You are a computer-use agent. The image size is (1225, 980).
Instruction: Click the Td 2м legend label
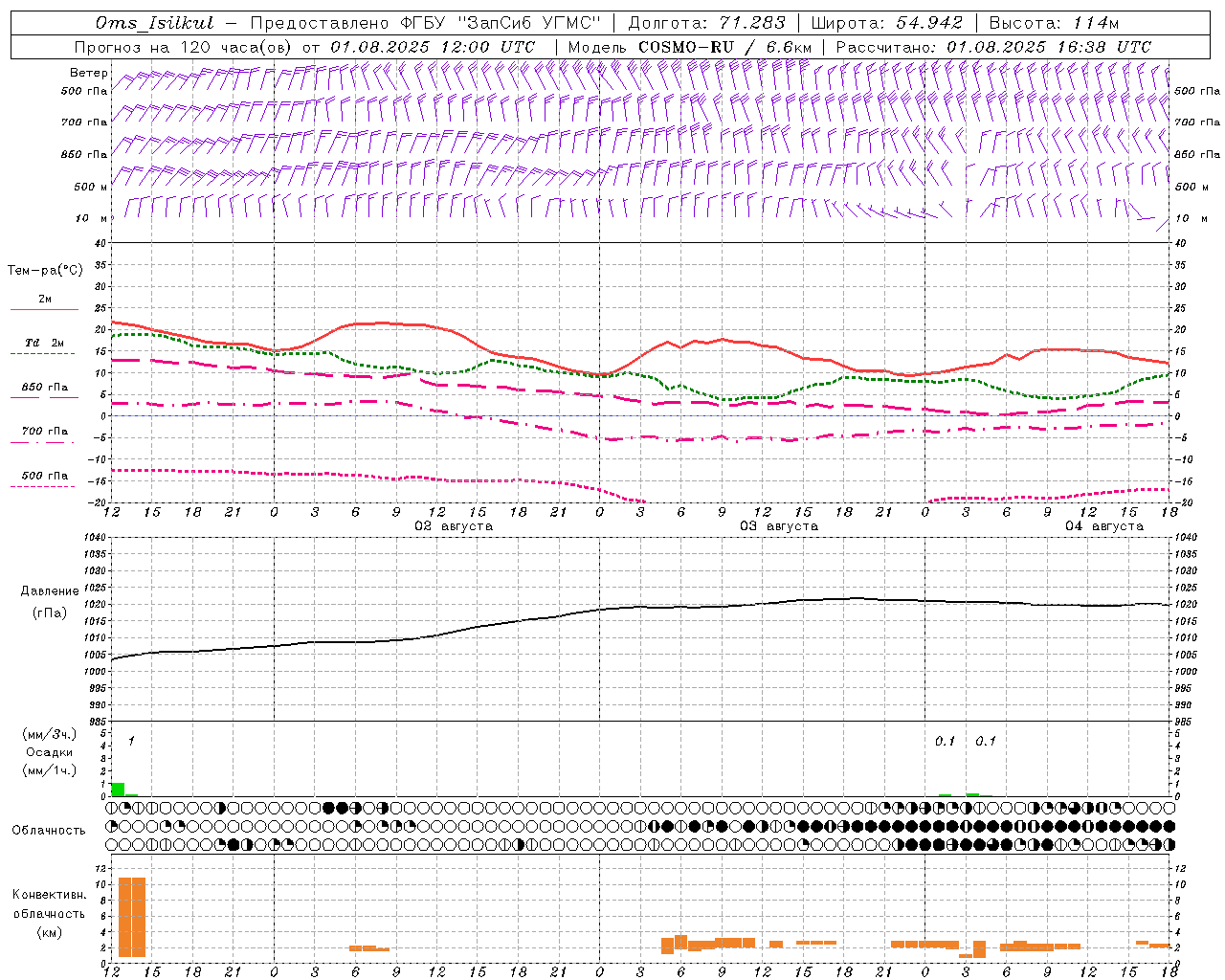(44, 343)
